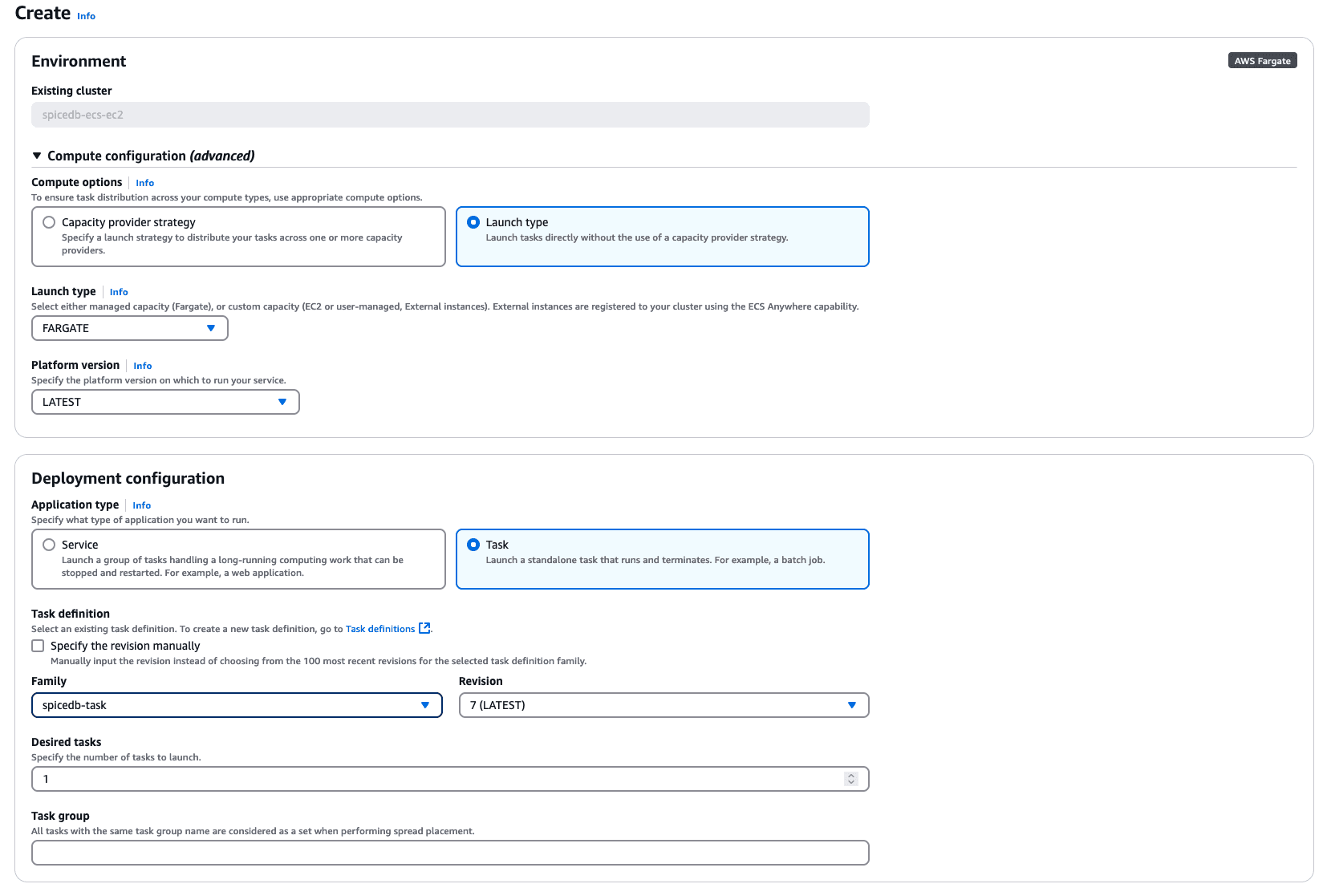Choose Task as the application type
This screenshot has height=896, width=1327.
[473, 545]
